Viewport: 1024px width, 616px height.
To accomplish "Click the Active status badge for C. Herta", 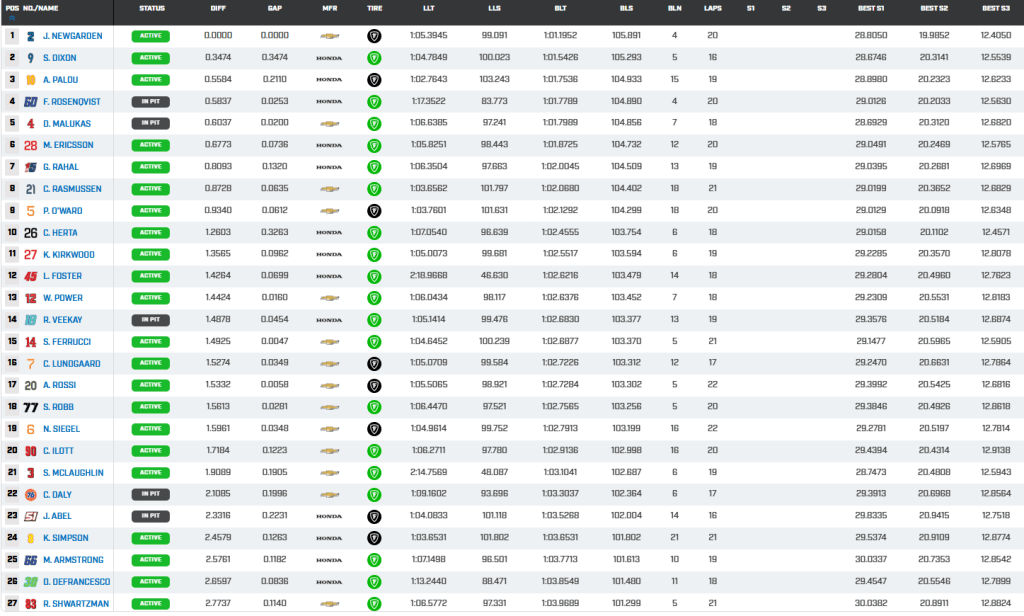I will point(151,233).
